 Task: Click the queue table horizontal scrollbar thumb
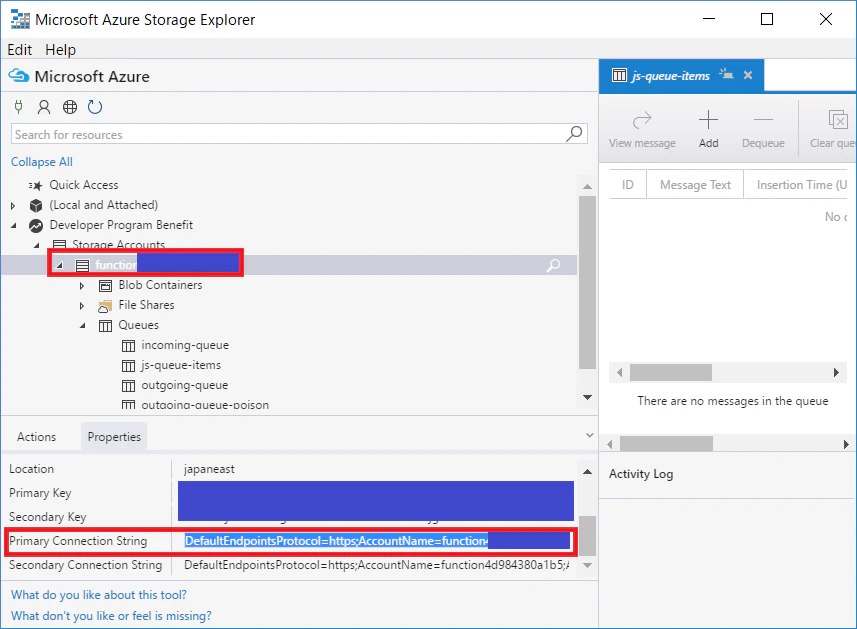click(671, 373)
